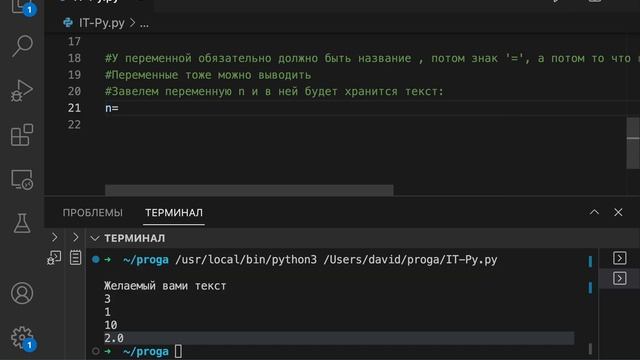Switch to the ПРОБЛЕМЫ panel tab
The width and height of the screenshot is (640, 360).
[93, 213]
